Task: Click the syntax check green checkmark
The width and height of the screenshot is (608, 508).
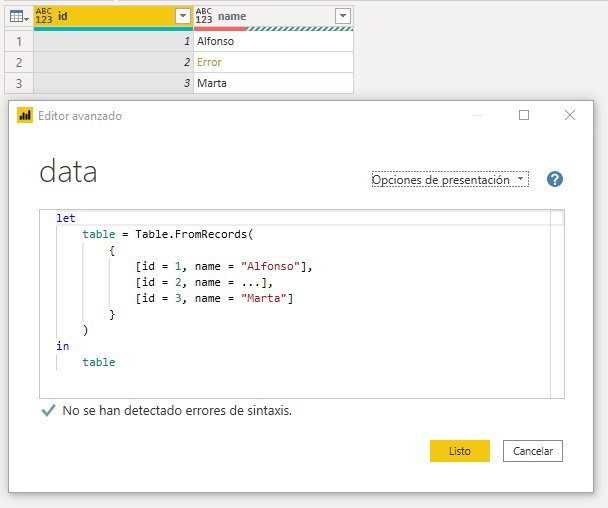Action: pos(48,410)
